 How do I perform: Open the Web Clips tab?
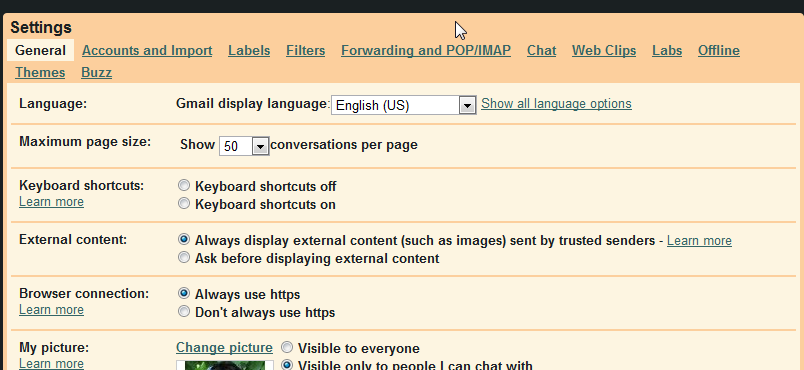(x=604, y=51)
